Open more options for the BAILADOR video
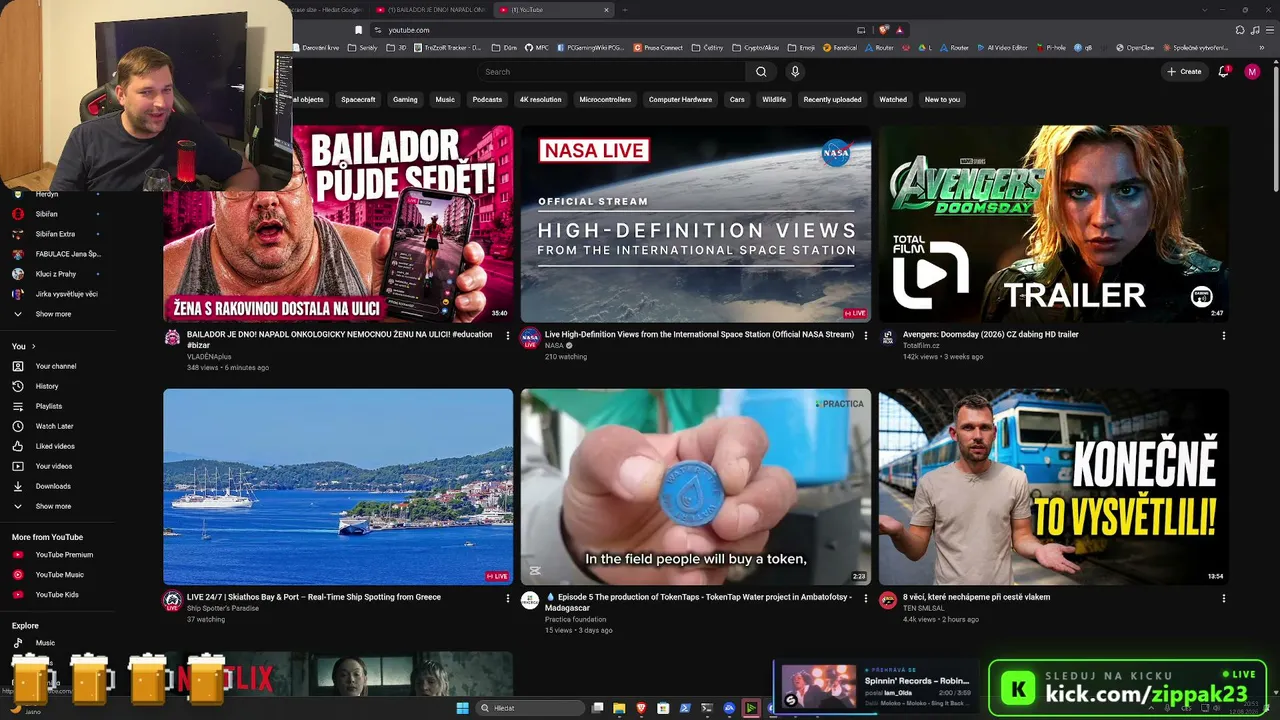The width and height of the screenshot is (1280, 720). point(508,335)
